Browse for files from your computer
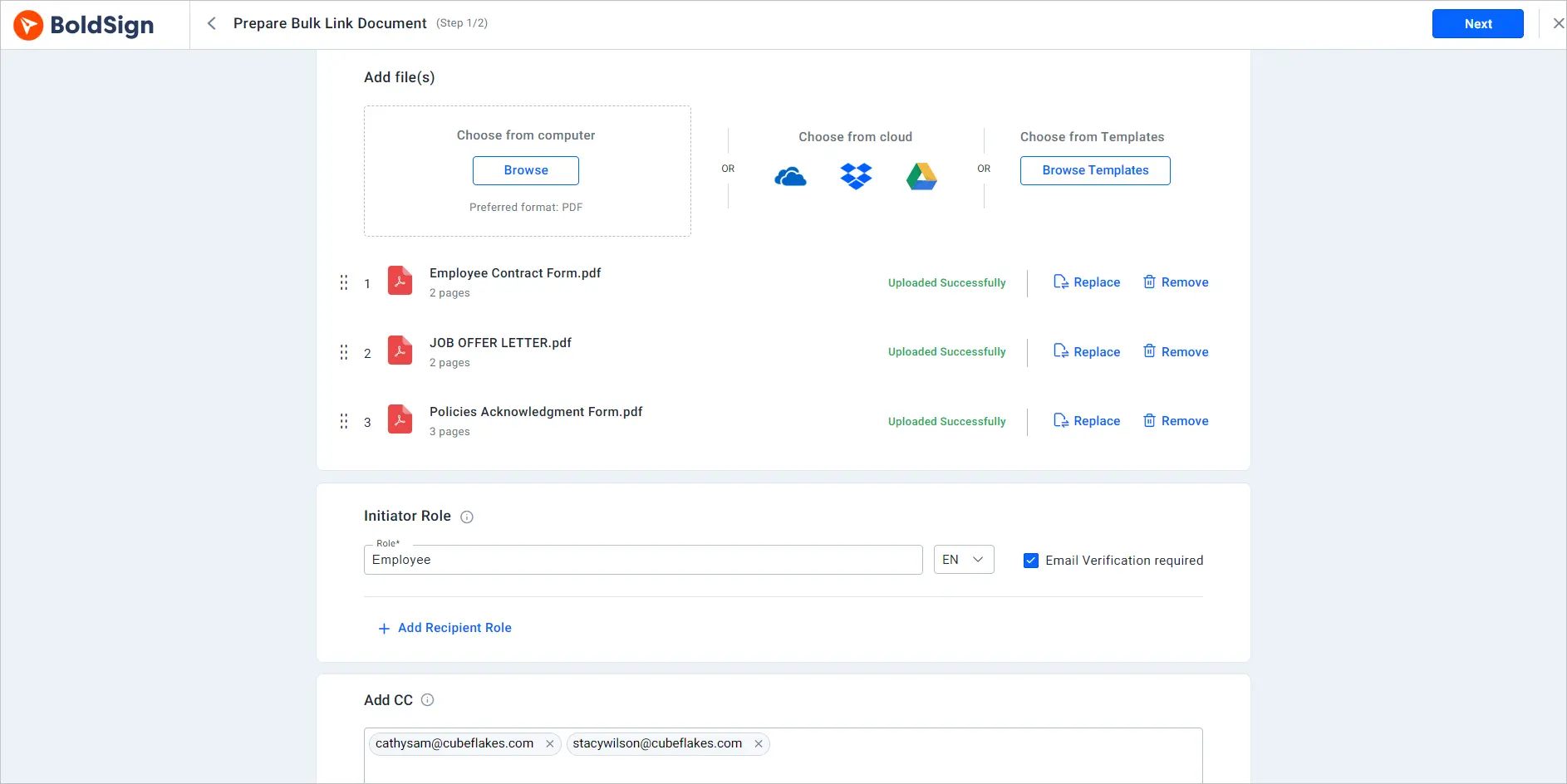The image size is (1567, 784). [x=525, y=169]
